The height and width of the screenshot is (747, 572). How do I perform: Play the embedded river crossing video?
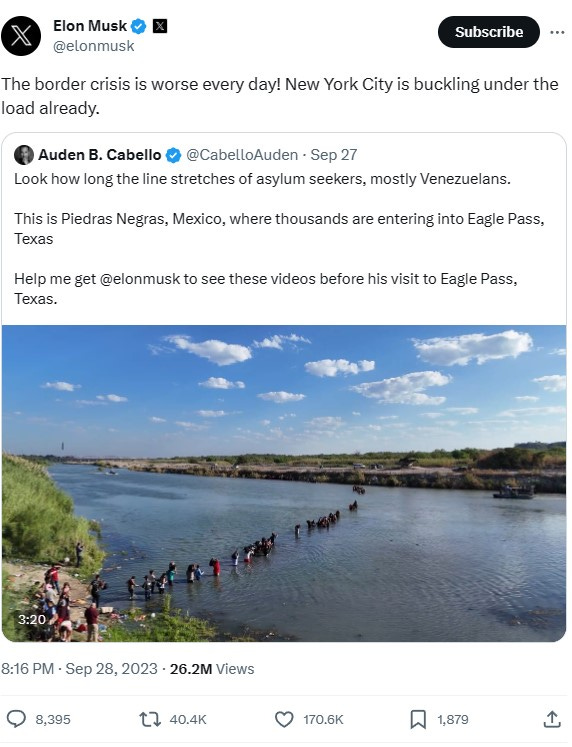click(x=284, y=484)
